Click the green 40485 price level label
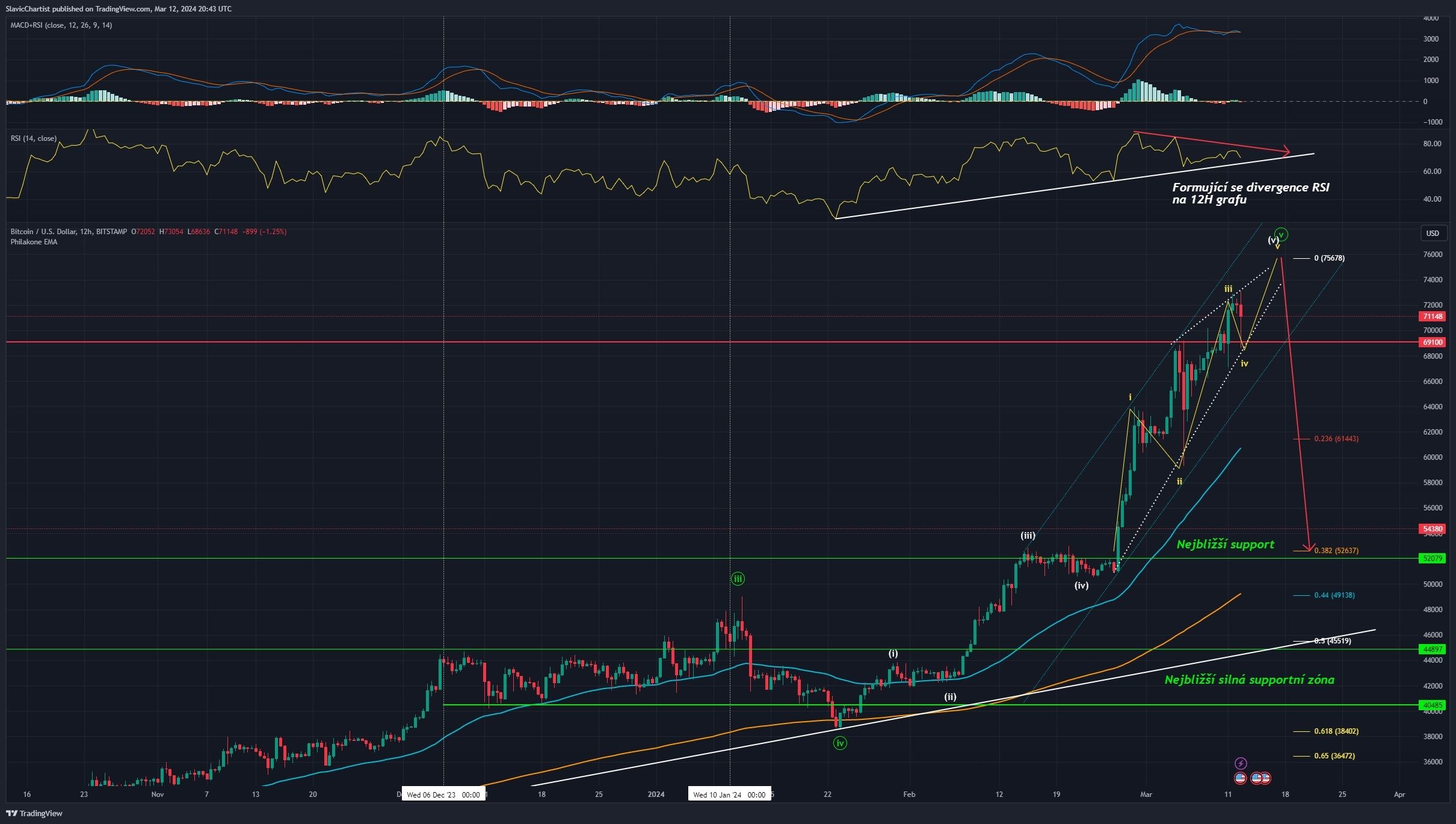 (x=1433, y=705)
